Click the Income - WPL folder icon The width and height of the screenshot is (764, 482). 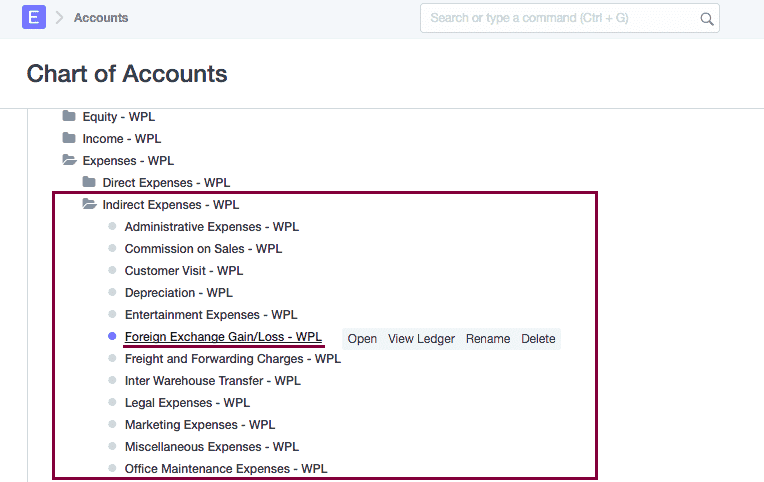tap(69, 138)
